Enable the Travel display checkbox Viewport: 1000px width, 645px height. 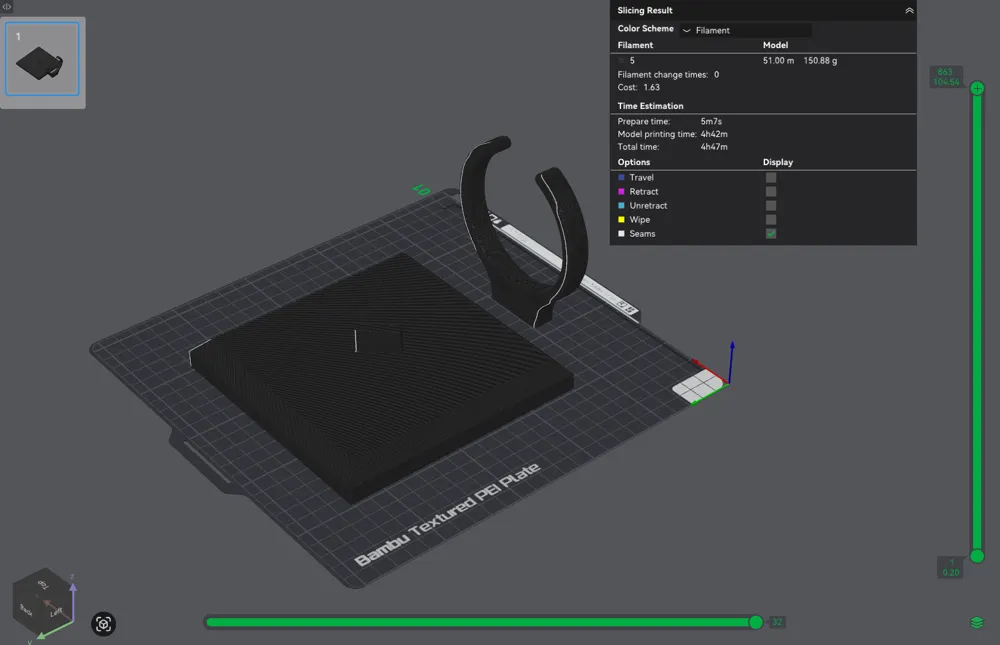click(x=770, y=177)
